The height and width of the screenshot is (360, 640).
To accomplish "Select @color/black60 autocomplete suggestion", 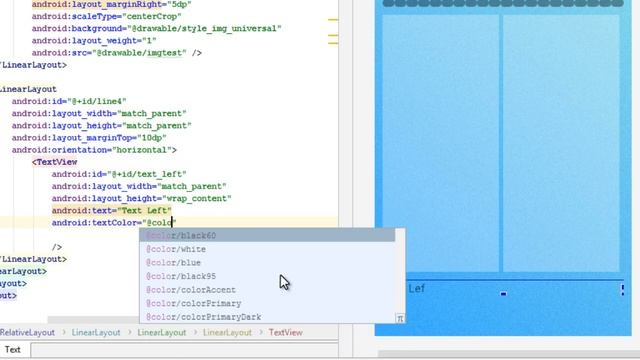I will tap(267, 236).
